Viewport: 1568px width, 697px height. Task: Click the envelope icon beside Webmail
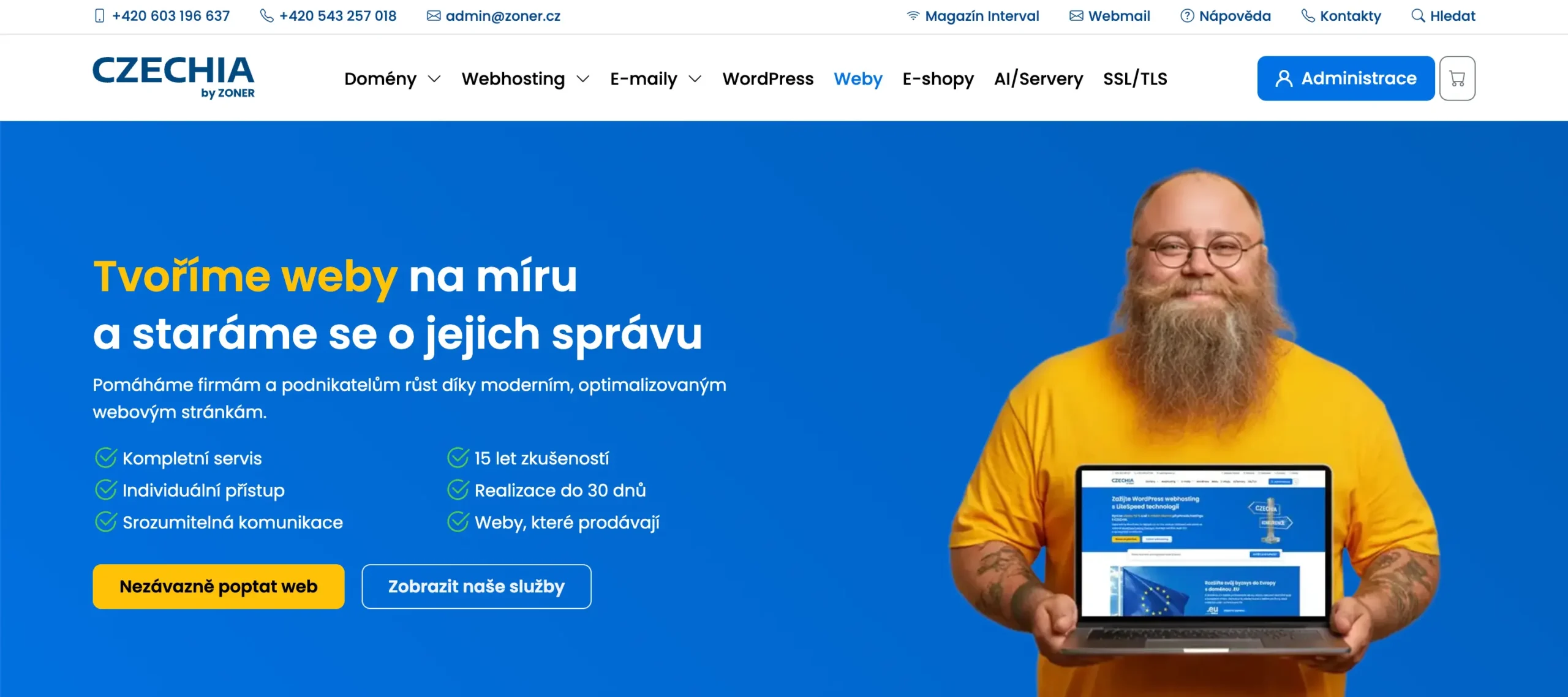point(1076,16)
